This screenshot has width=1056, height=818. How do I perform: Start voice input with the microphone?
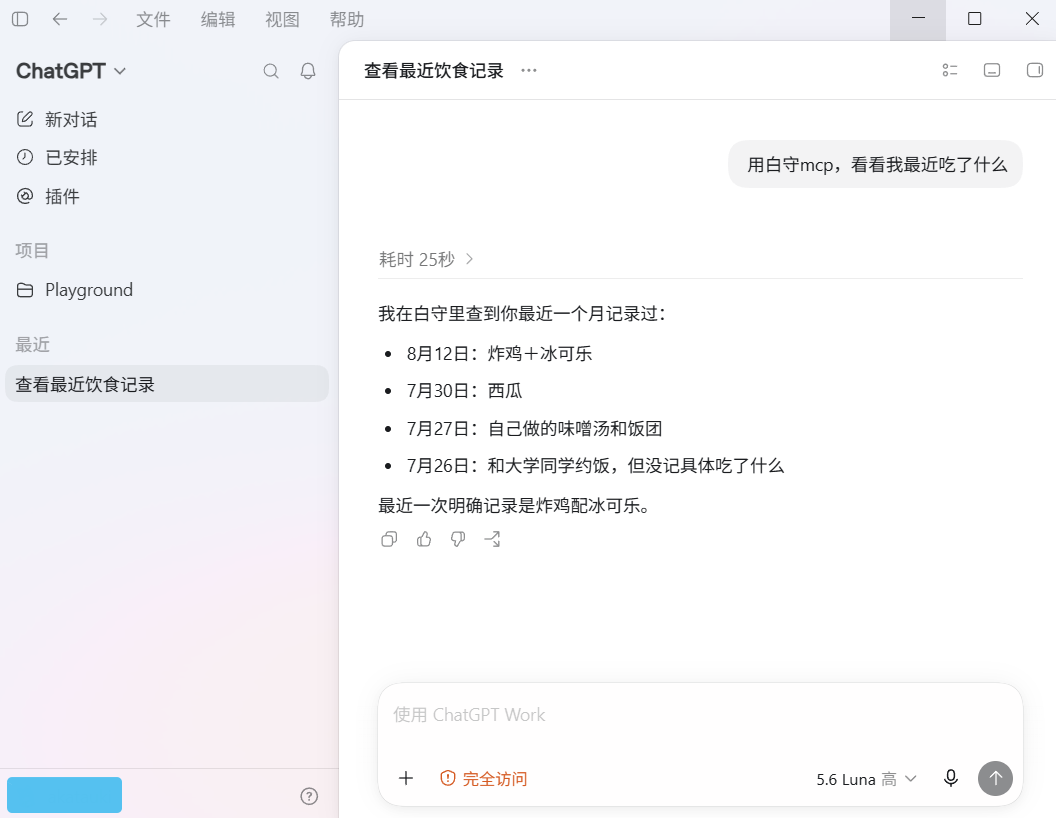click(951, 778)
